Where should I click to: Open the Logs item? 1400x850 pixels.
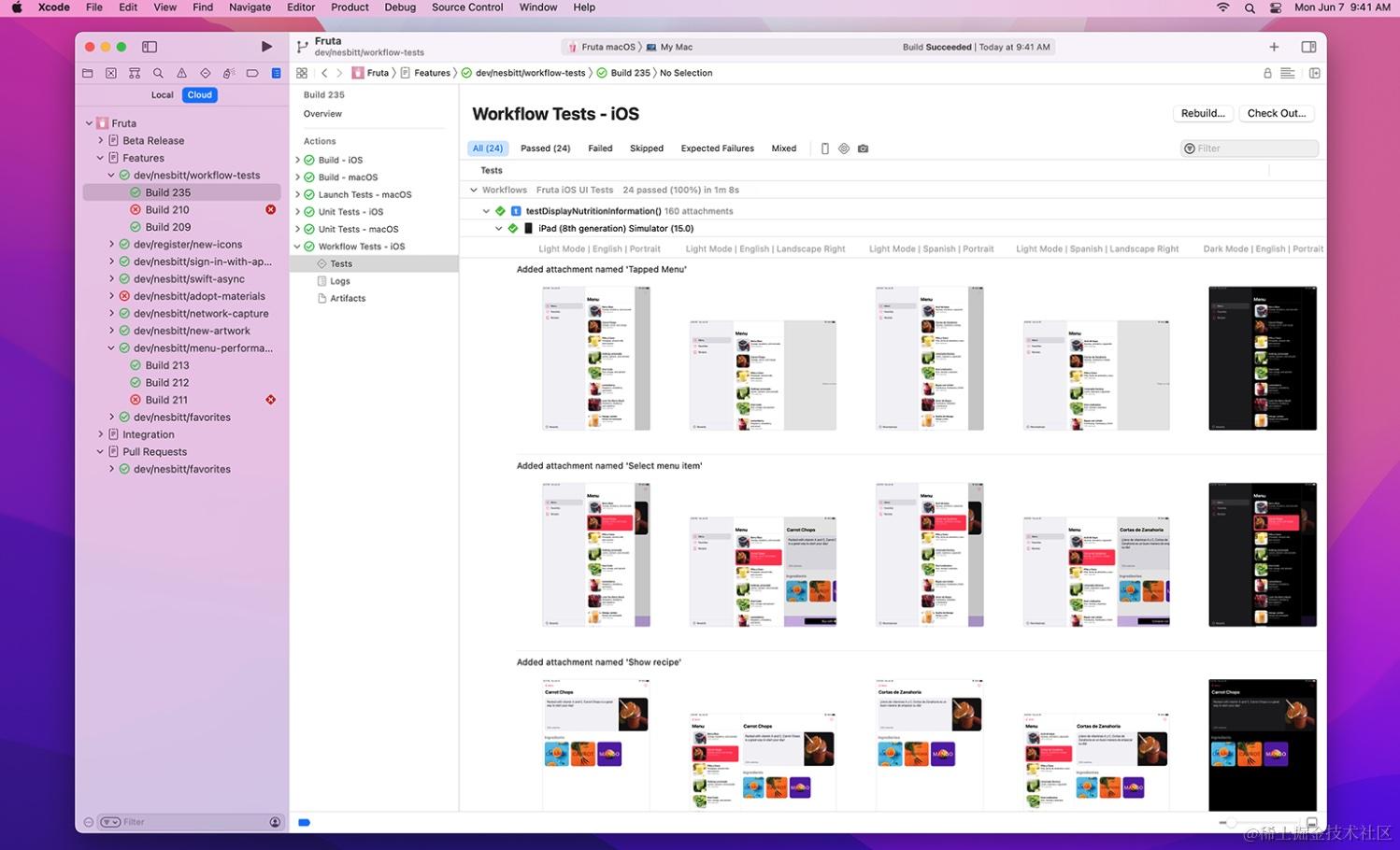[x=340, y=281]
